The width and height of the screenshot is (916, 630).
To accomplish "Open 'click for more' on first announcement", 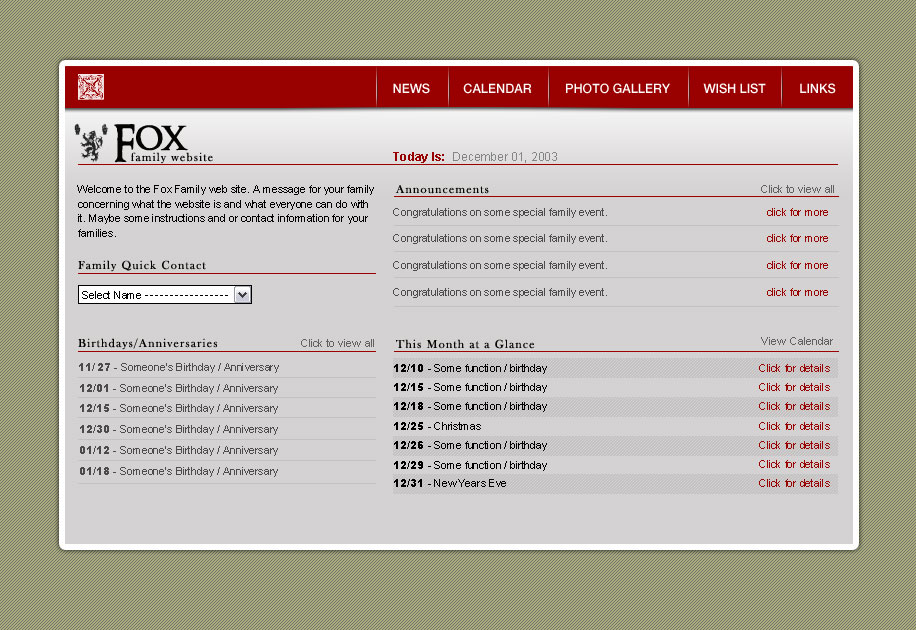I will [x=797, y=212].
